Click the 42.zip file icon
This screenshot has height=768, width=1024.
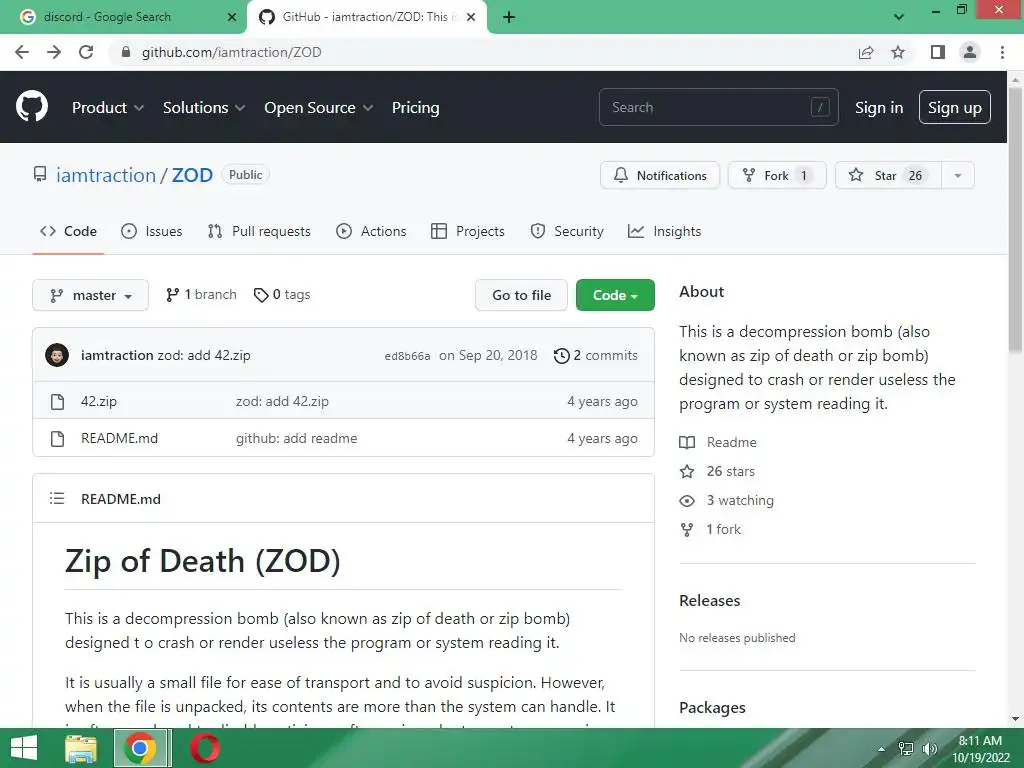coord(57,402)
